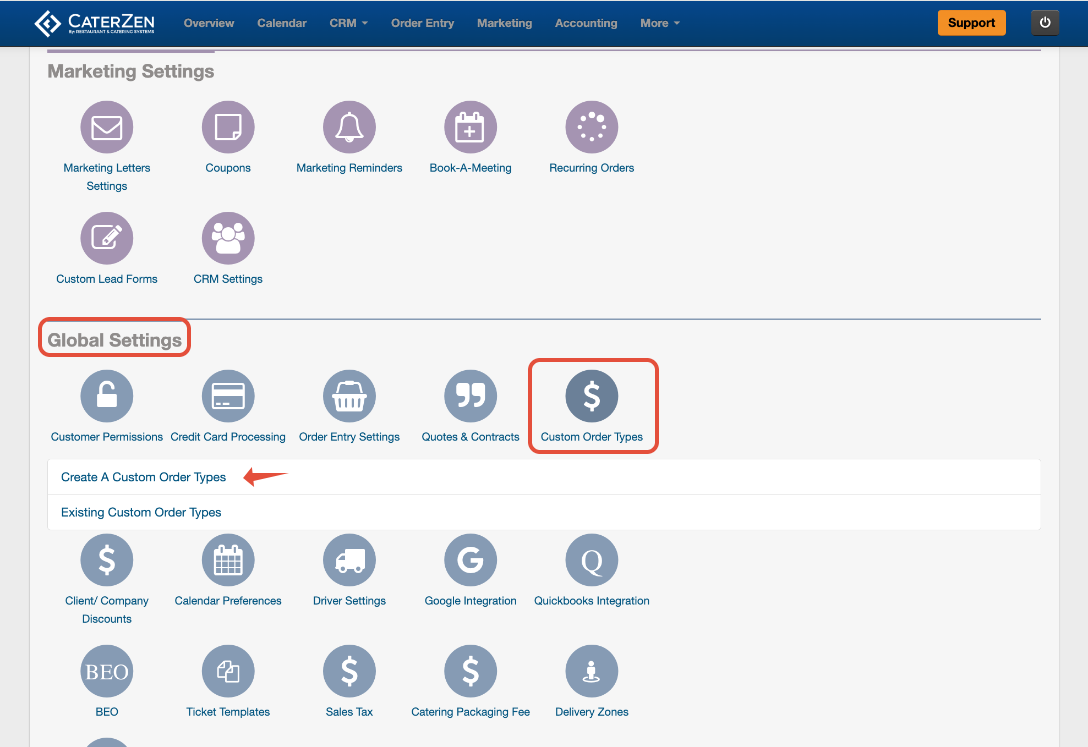The image size is (1088, 747).
Task: Click the Calendar Preferences label
Action: pyautogui.click(x=228, y=601)
